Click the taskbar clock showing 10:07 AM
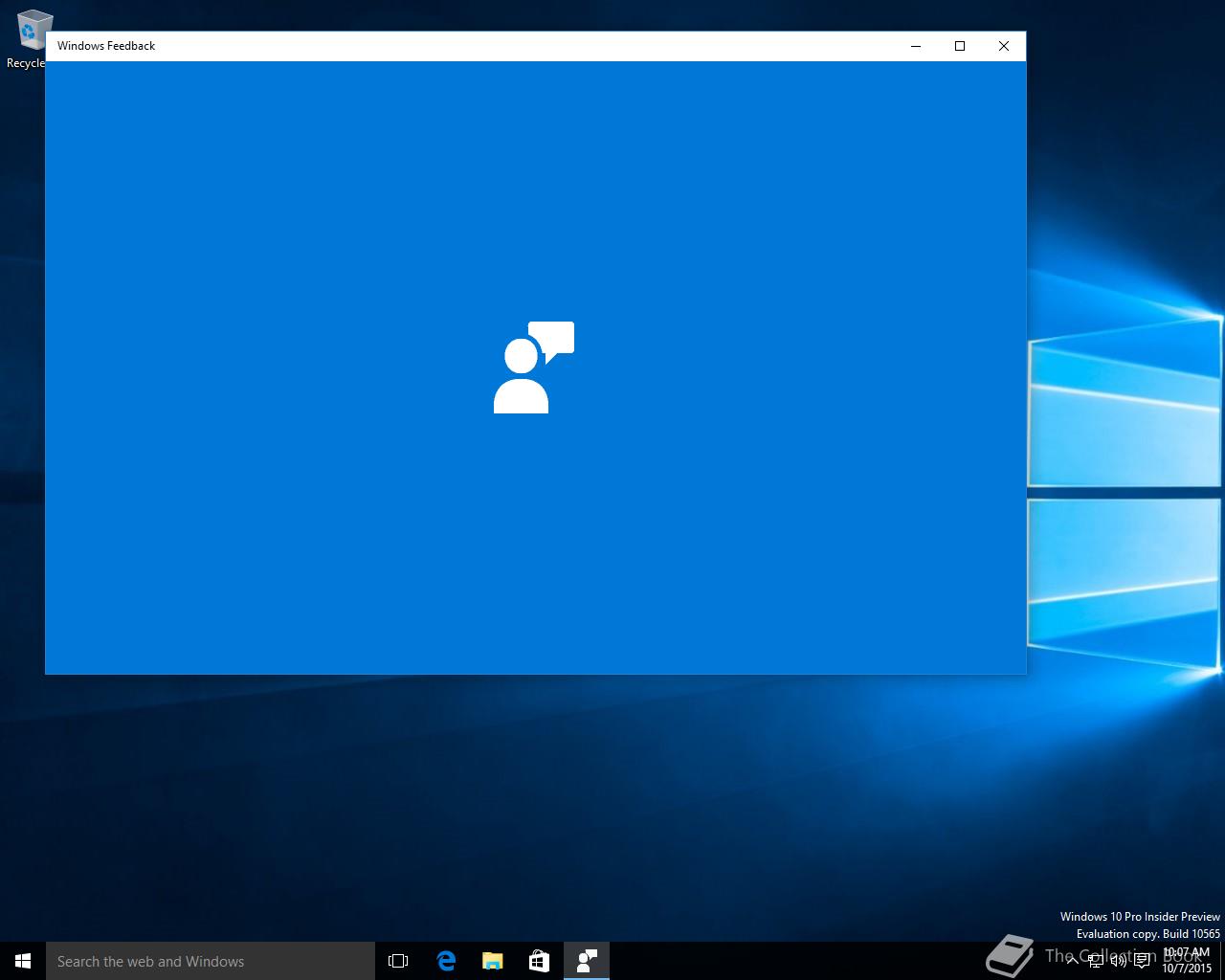Image resolution: width=1225 pixels, height=980 pixels. click(x=1187, y=961)
